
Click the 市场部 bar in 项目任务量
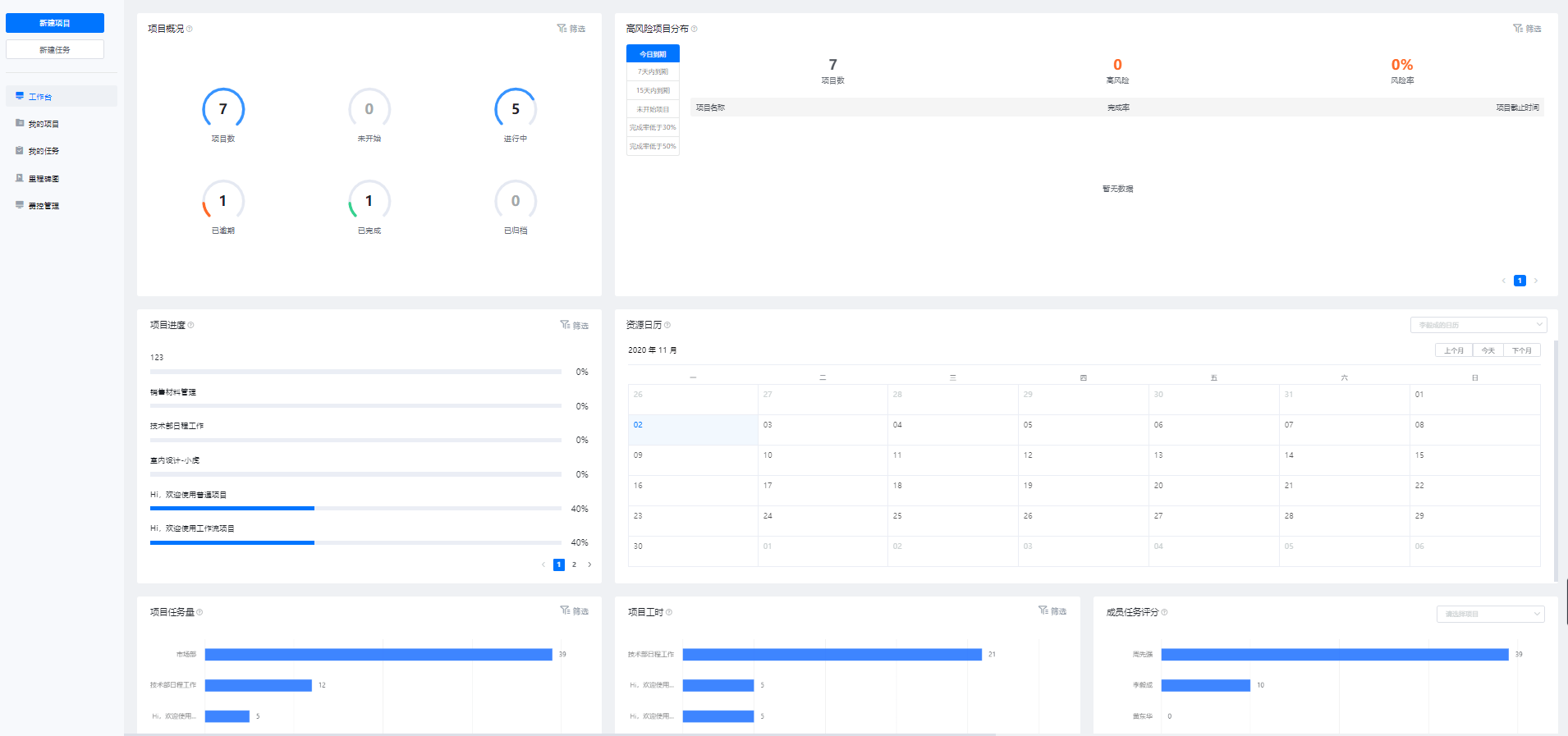378,654
